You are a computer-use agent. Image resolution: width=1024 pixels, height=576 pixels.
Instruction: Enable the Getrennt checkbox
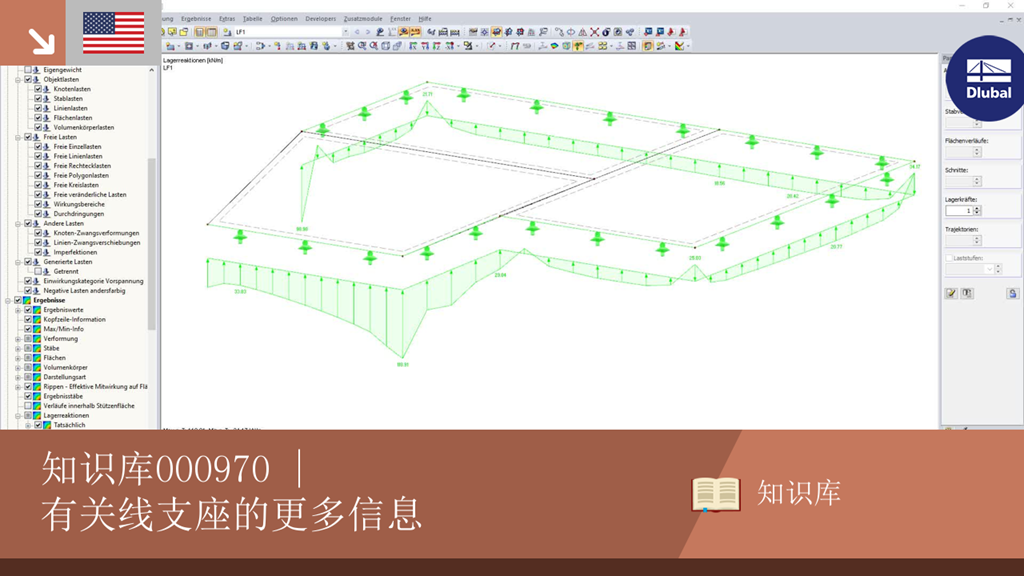(x=38, y=271)
